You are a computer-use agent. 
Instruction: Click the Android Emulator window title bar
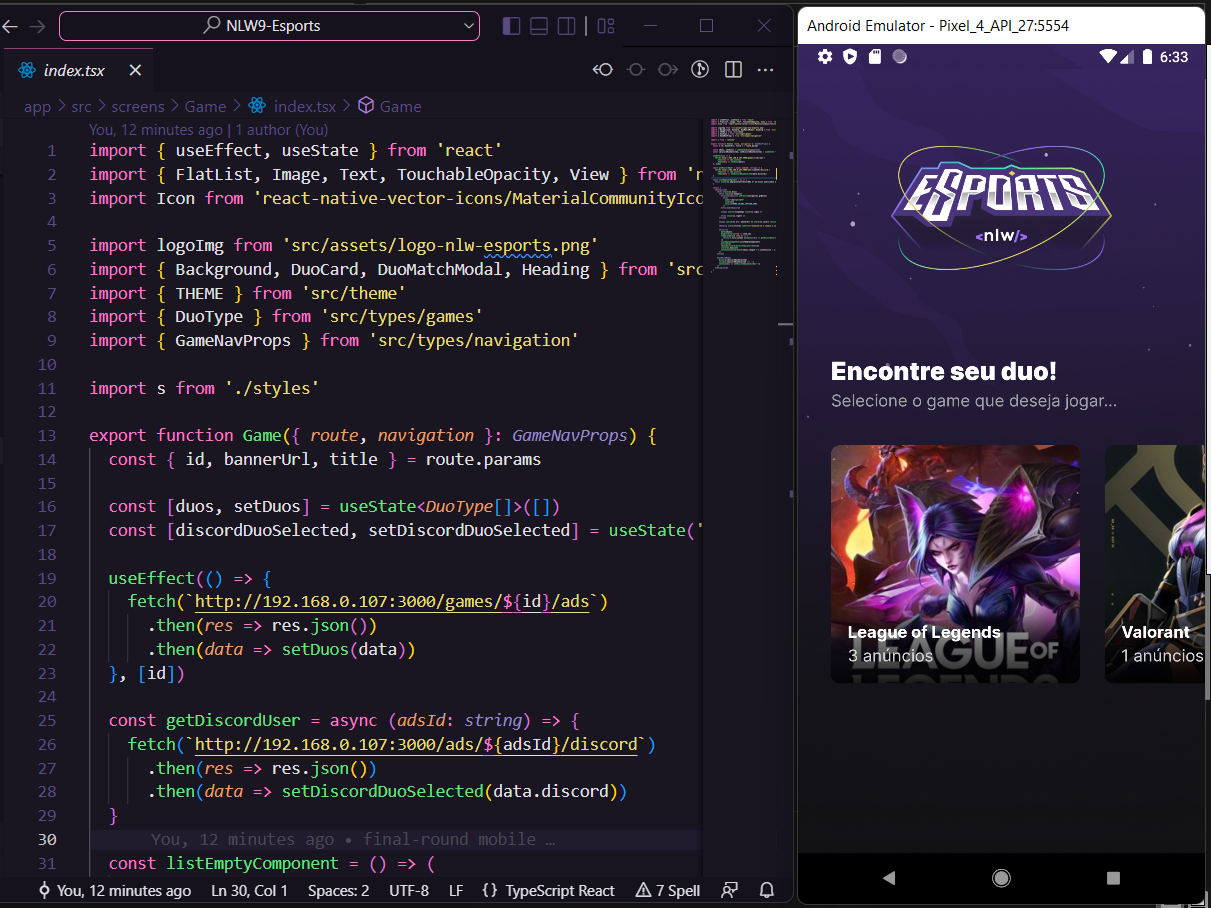pos(1001,26)
